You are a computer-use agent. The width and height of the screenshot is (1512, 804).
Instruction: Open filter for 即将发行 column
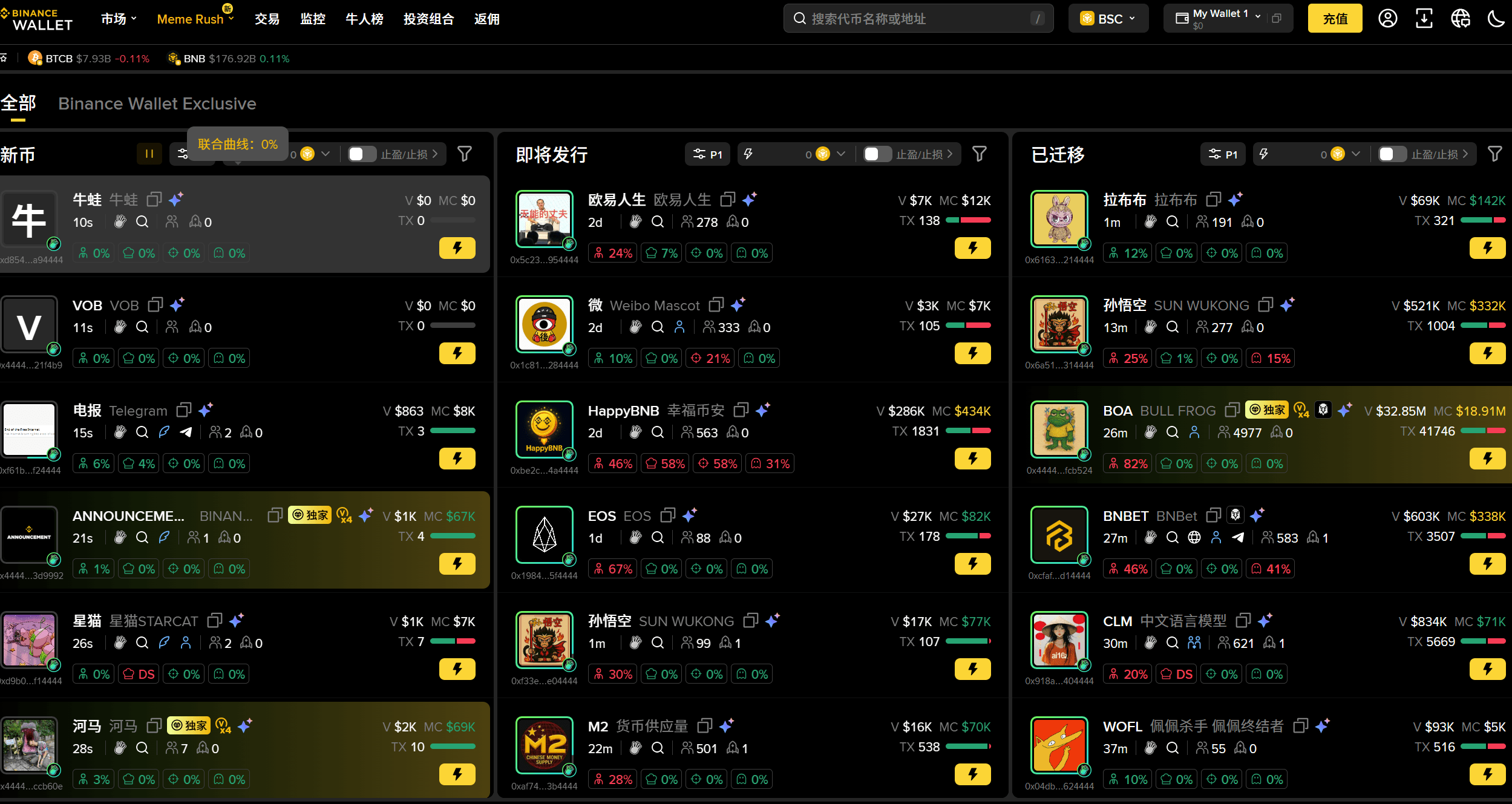pyautogui.click(x=980, y=154)
